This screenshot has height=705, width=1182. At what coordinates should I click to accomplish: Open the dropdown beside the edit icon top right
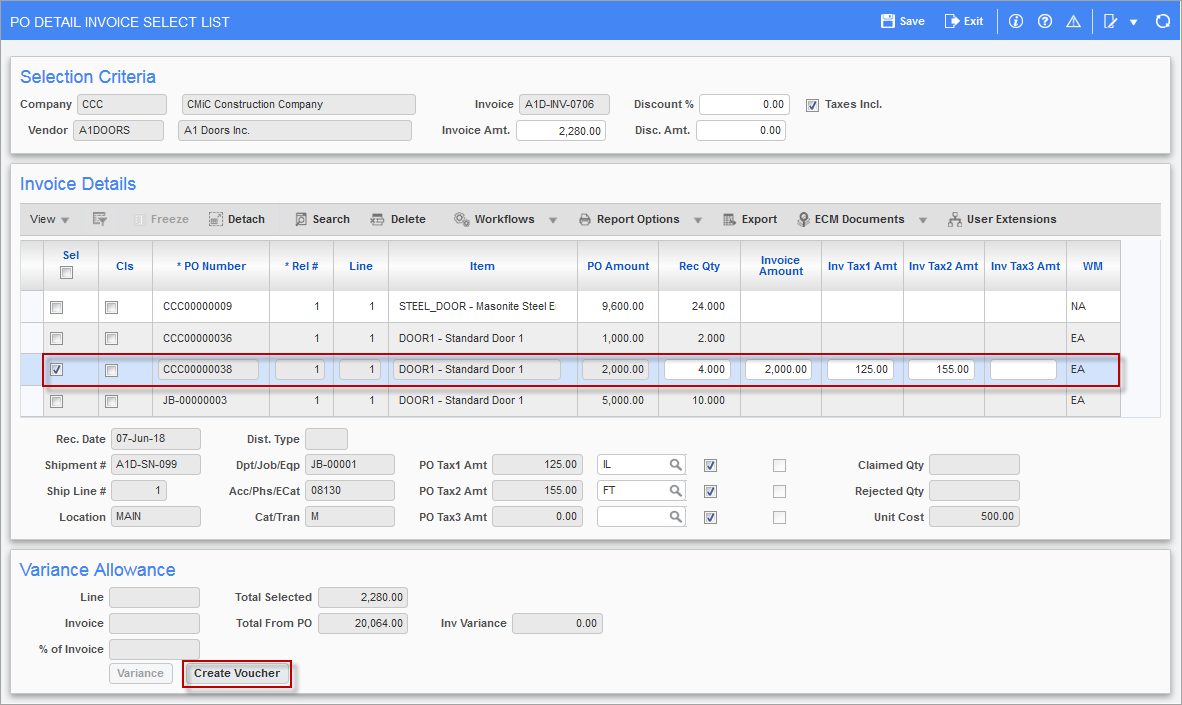[x=1132, y=20]
